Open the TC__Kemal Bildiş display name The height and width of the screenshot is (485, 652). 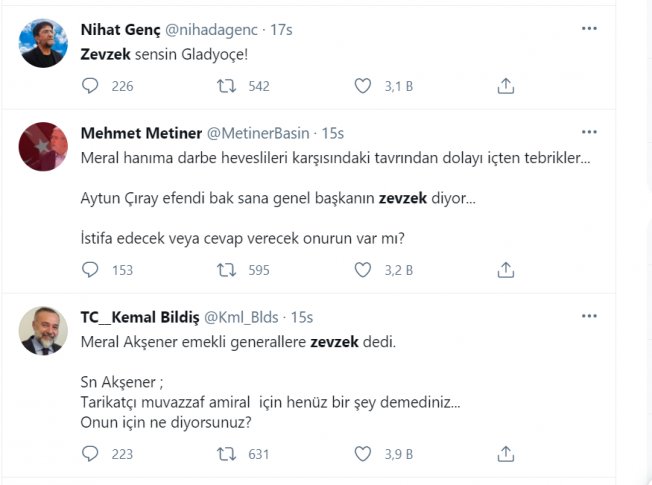140,317
